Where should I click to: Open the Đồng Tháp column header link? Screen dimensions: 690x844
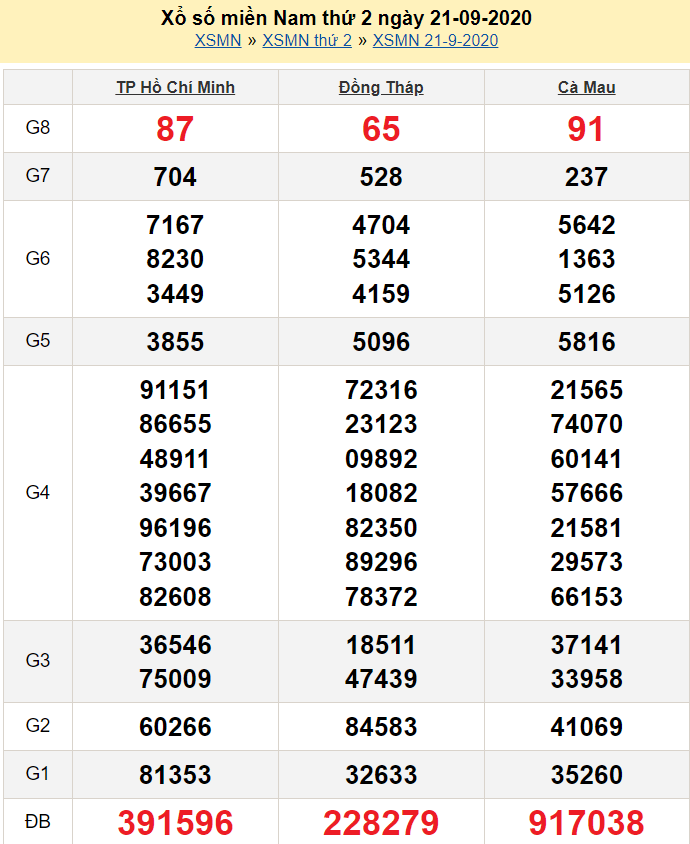(x=381, y=88)
